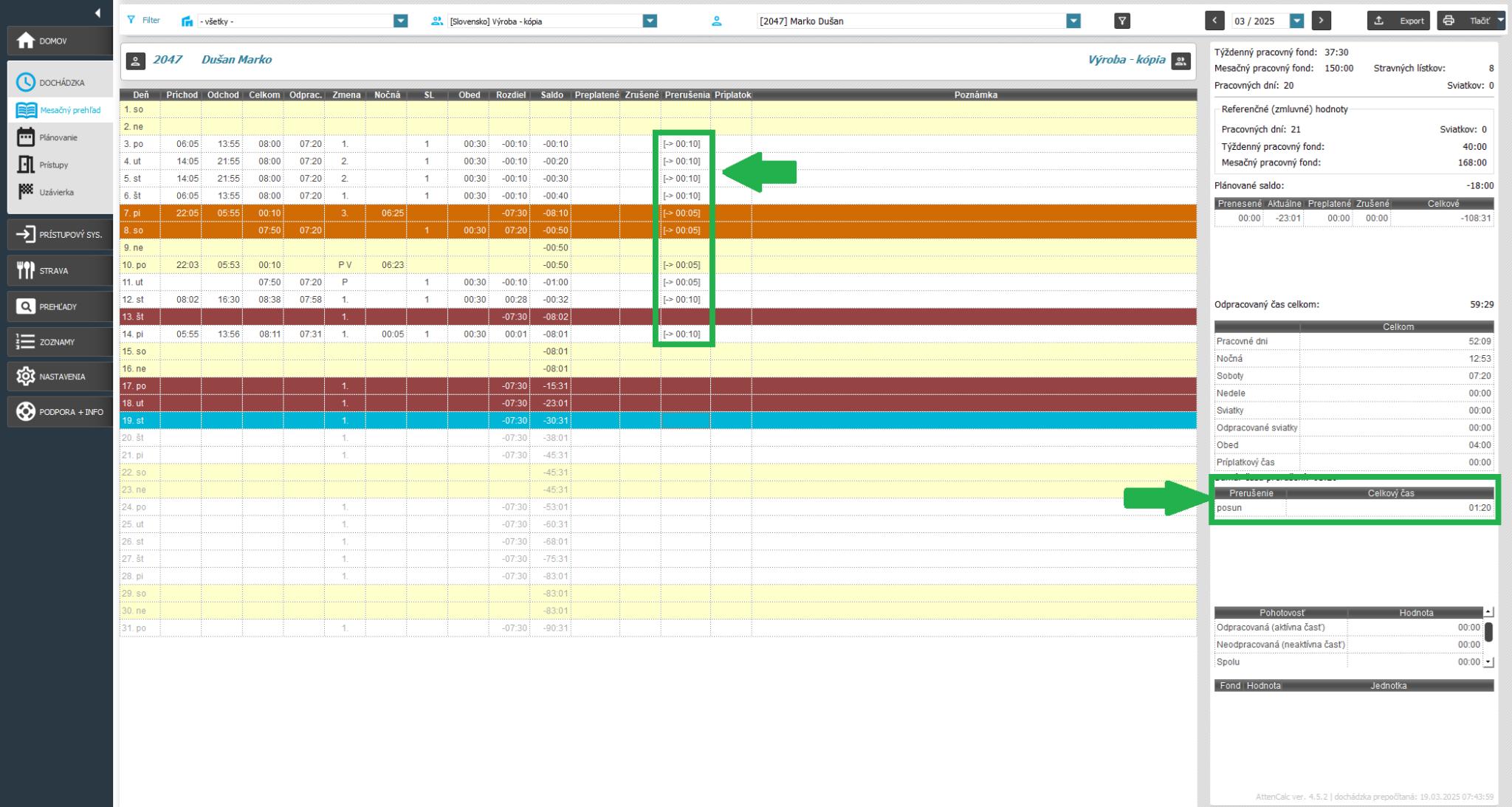Viewport: 1512px width, 807px height.
Task: Click the Dochádzka clock icon
Action: pos(26,83)
